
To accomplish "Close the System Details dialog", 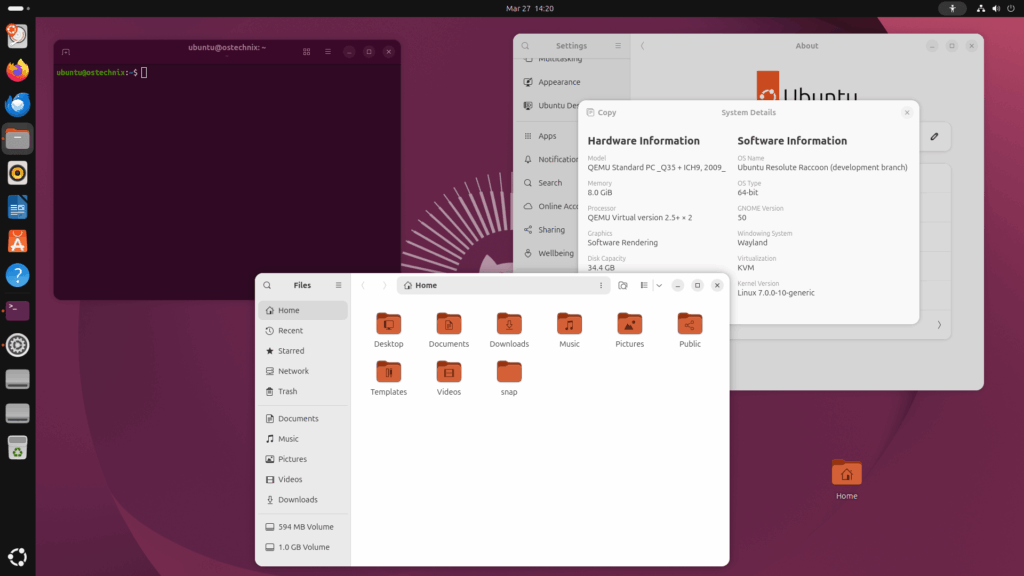I will (x=906, y=112).
